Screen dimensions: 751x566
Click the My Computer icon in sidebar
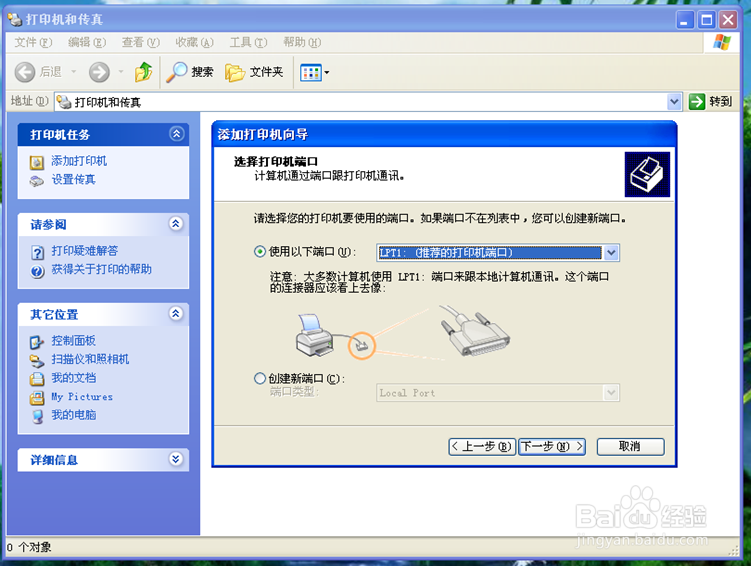click(x=37, y=417)
